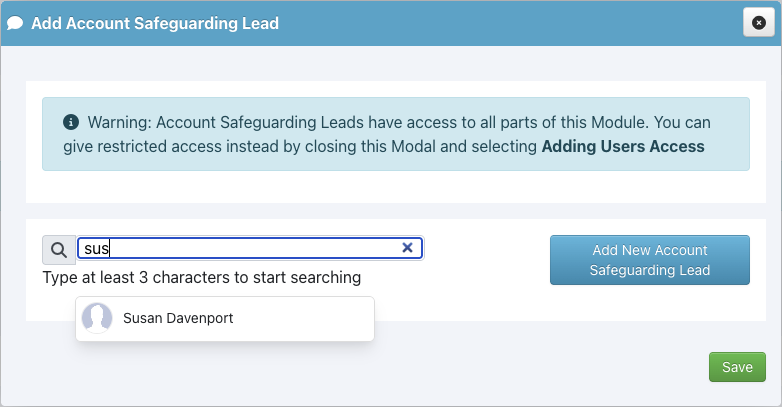Viewport: 782px width, 407px height.
Task: Click the modal title Add Account Safeguarding Lead
Action: pos(155,23)
